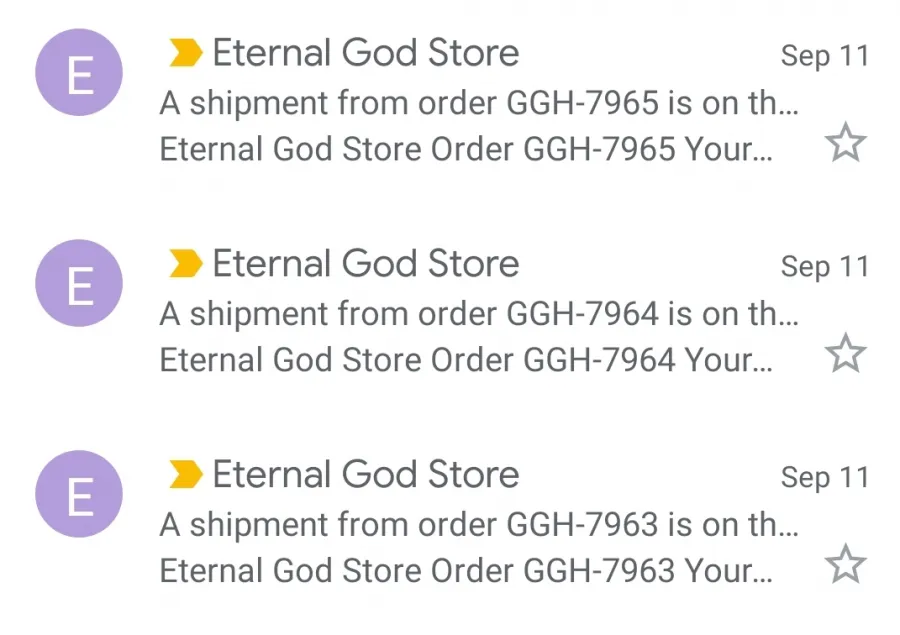Image resolution: width=900 pixels, height=635 pixels.
Task: Click the preview text of GGH-7965 email
Action: [466, 149]
